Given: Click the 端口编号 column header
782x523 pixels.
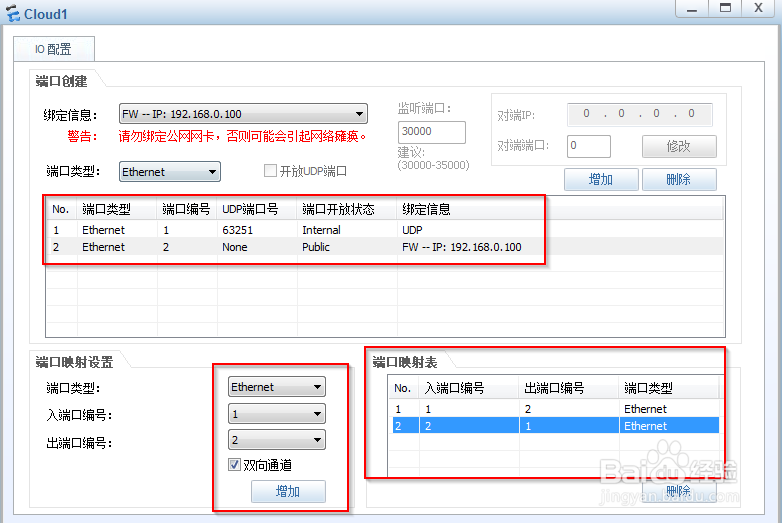Looking at the screenshot, I should coord(187,209).
